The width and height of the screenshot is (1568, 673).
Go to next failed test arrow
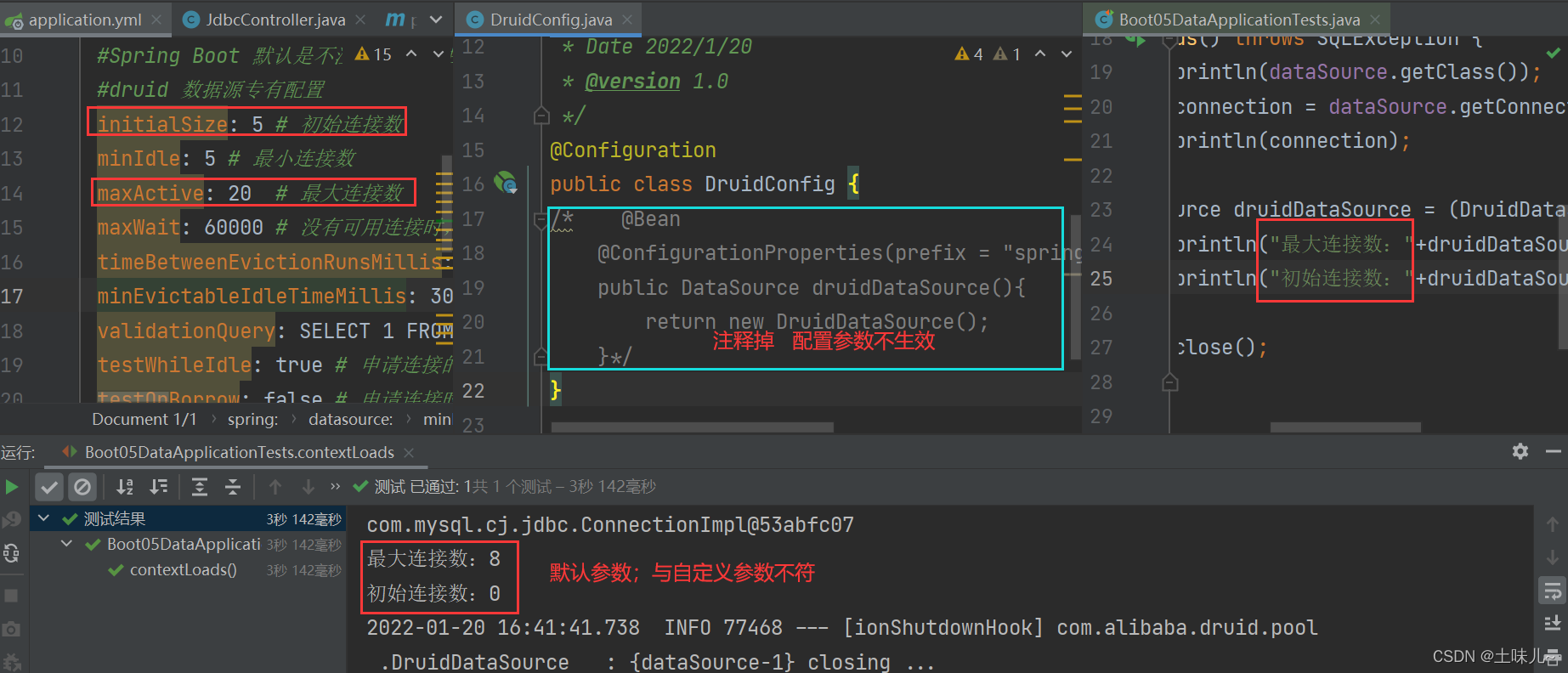tap(309, 487)
